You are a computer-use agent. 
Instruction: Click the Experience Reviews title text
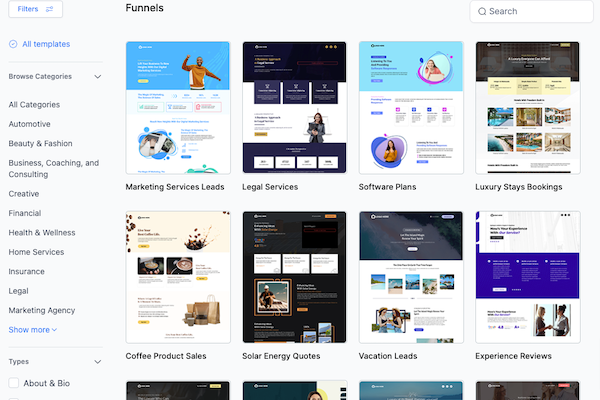pos(513,356)
